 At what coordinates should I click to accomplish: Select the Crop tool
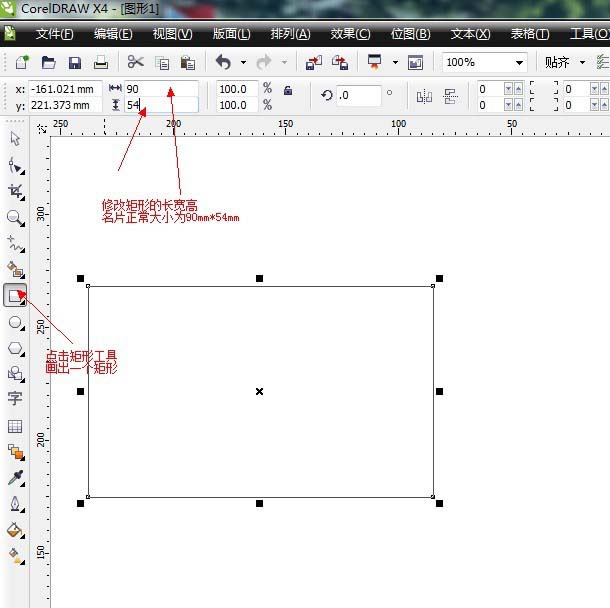tap(16, 192)
